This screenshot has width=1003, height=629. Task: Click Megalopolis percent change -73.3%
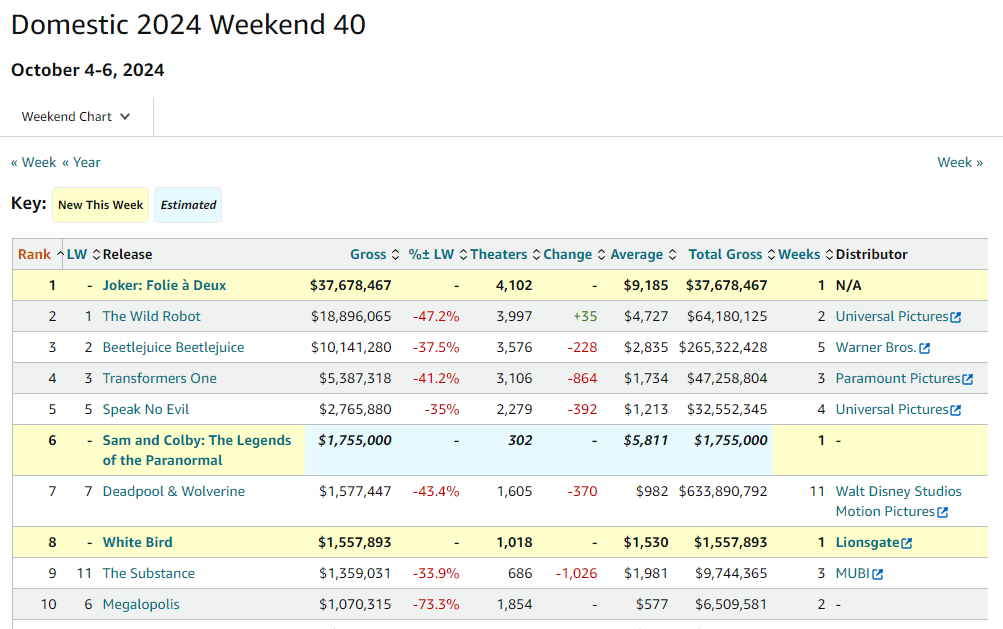[436, 605]
